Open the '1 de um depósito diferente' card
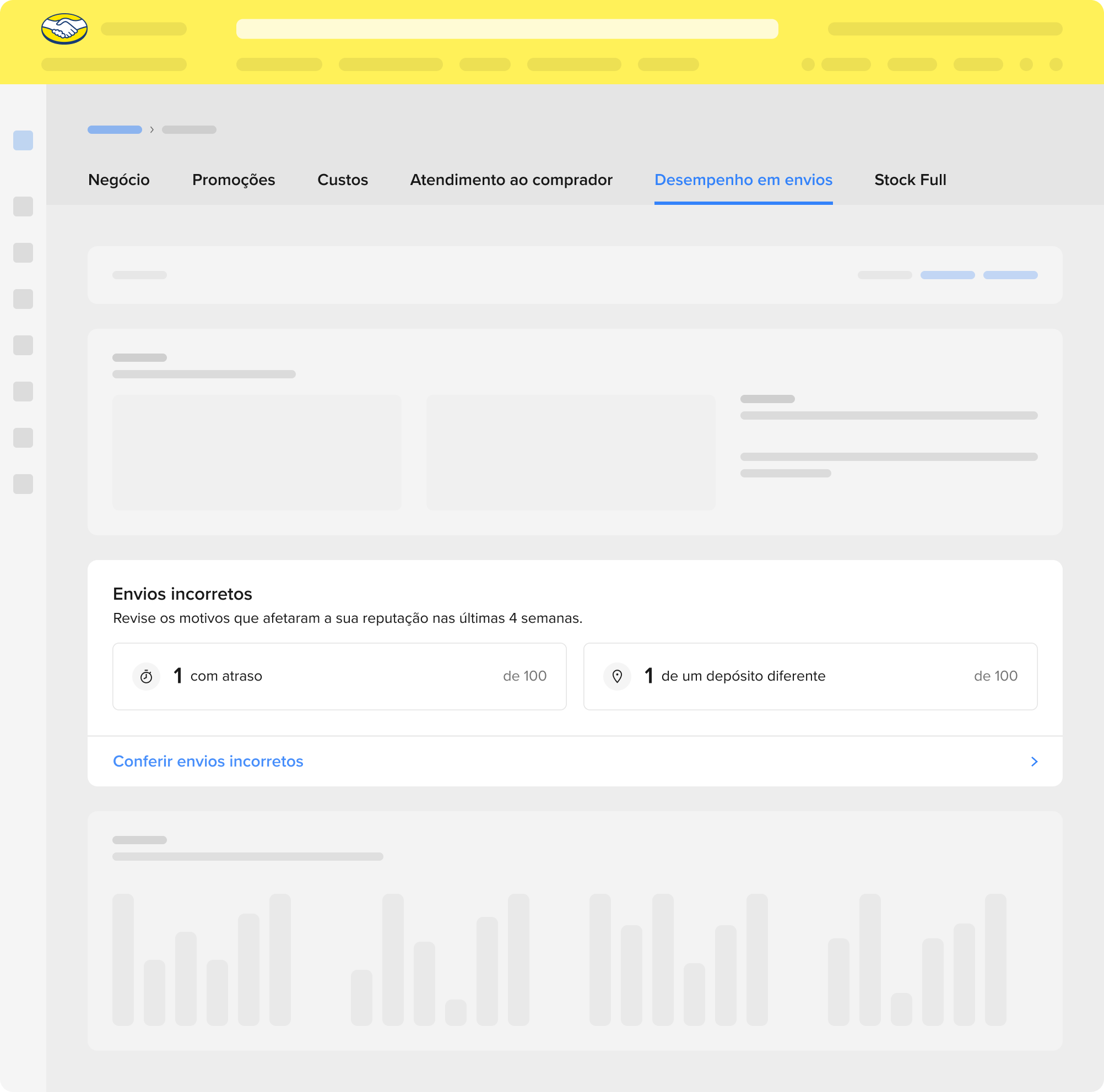 [810, 676]
